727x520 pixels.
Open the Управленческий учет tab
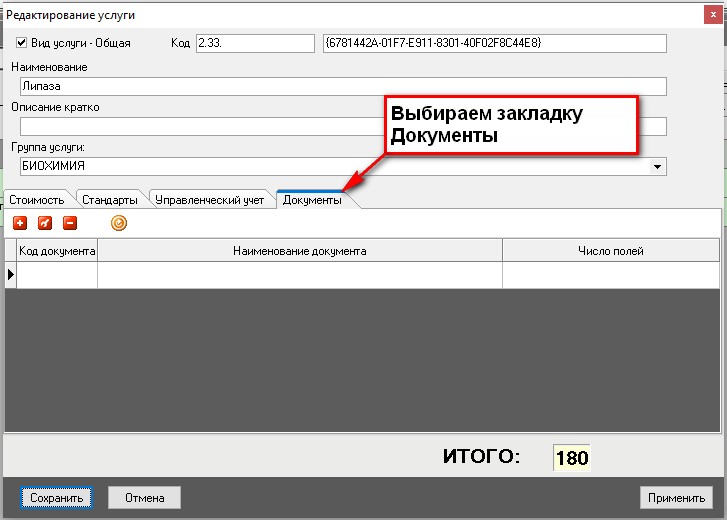210,200
